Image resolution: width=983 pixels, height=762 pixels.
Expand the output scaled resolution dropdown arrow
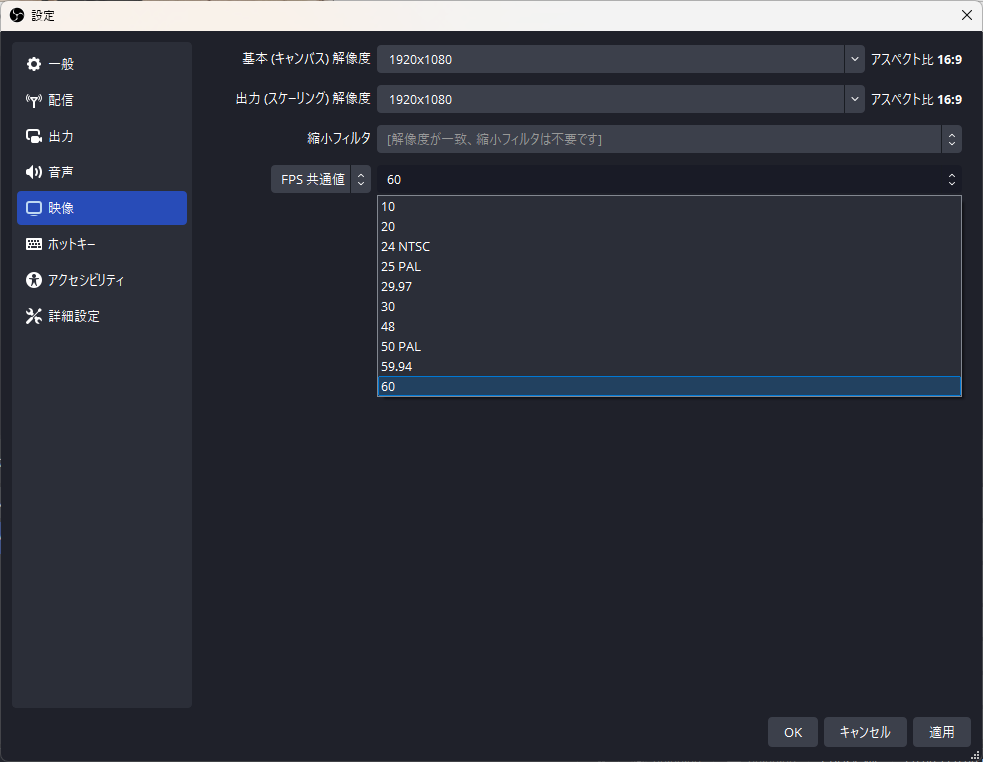[854, 99]
